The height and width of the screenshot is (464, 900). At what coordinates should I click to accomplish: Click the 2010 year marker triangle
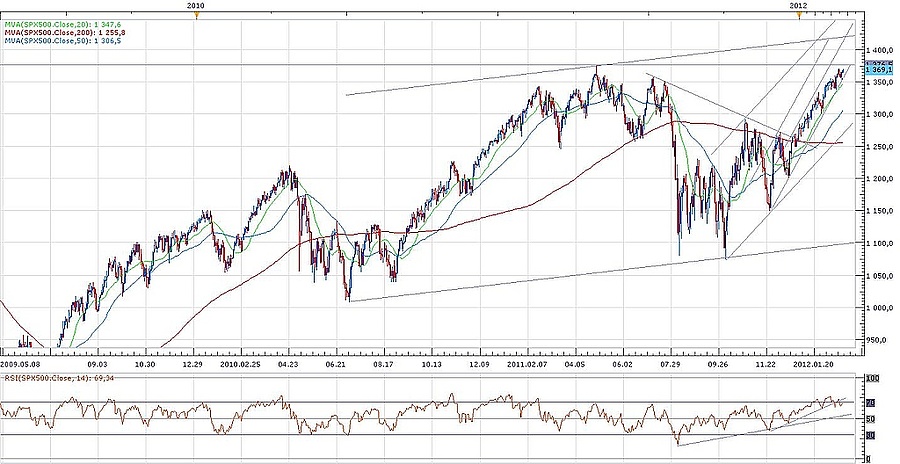click(x=197, y=15)
